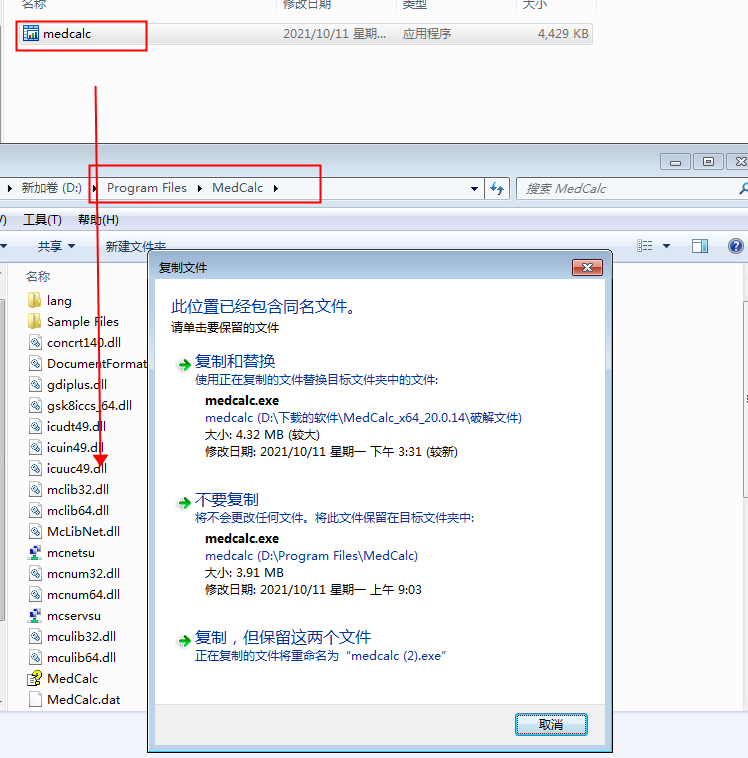Choose 复制，但保留这两个文件
This screenshot has width=748, height=758.
pos(283,637)
